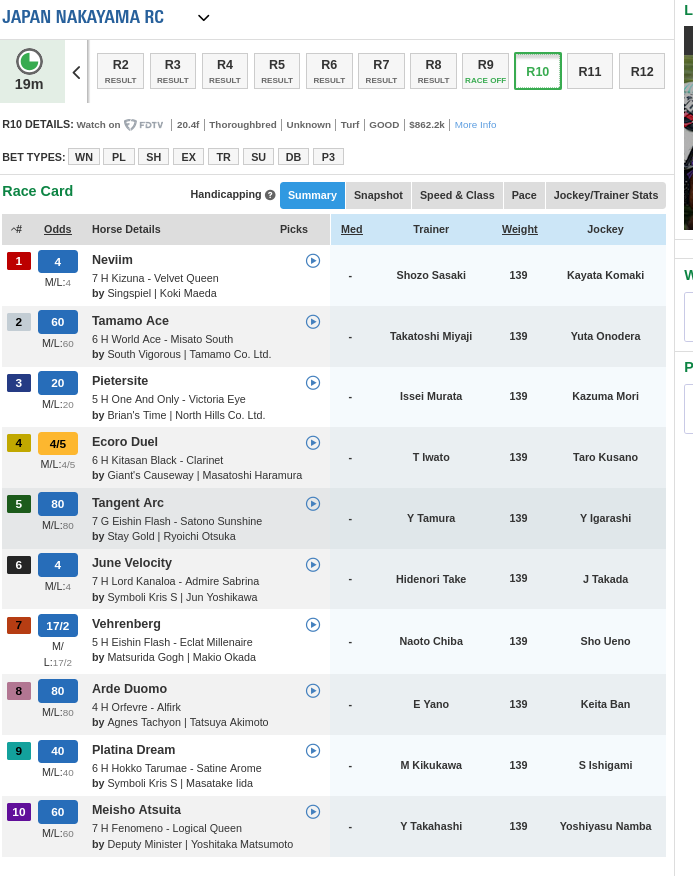Select the SU bet type

point(258,157)
